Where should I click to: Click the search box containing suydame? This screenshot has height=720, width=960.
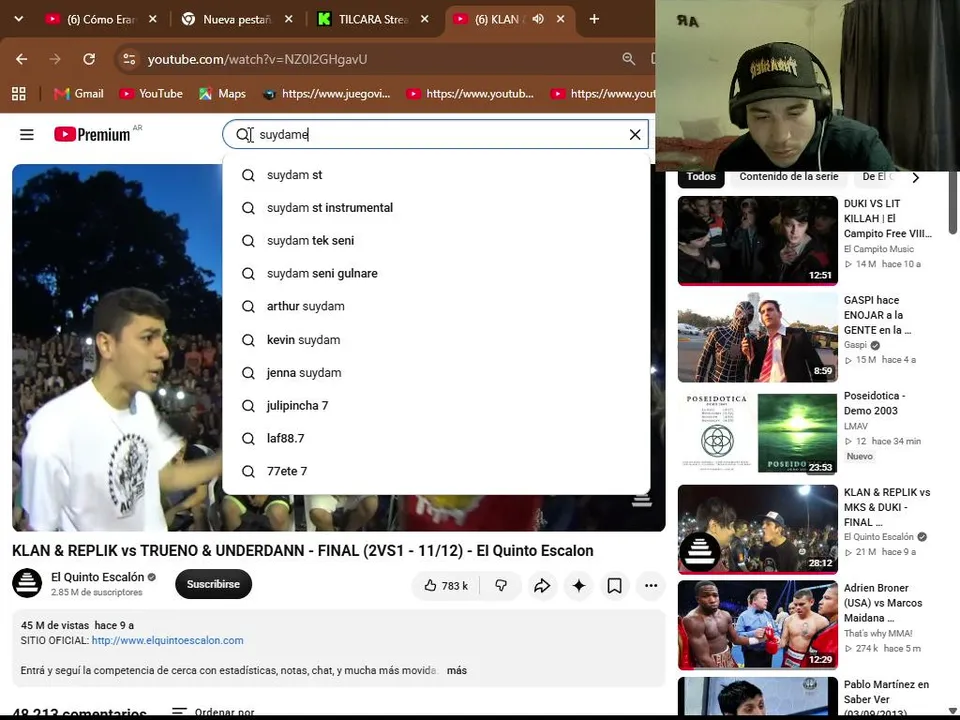pos(435,135)
